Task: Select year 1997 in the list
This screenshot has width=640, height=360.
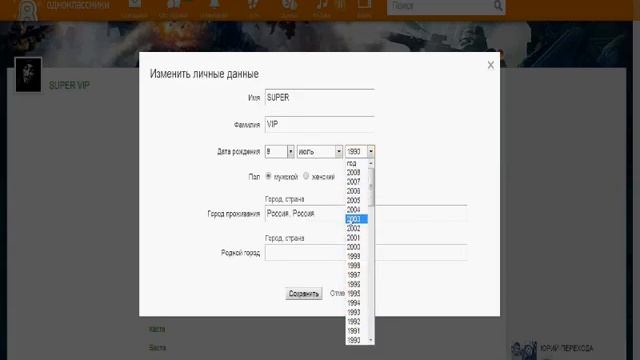Action: 356,275
